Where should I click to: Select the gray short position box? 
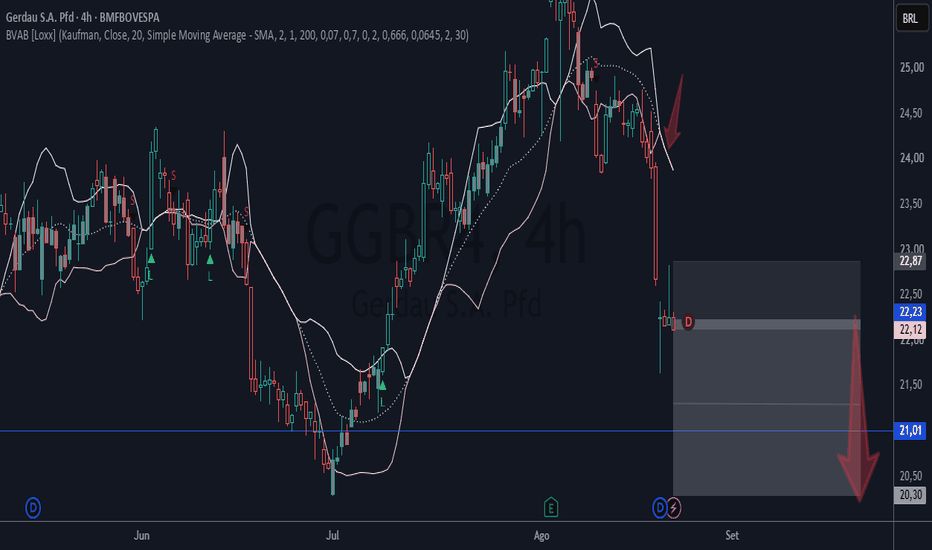pyautogui.click(x=766, y=378)
